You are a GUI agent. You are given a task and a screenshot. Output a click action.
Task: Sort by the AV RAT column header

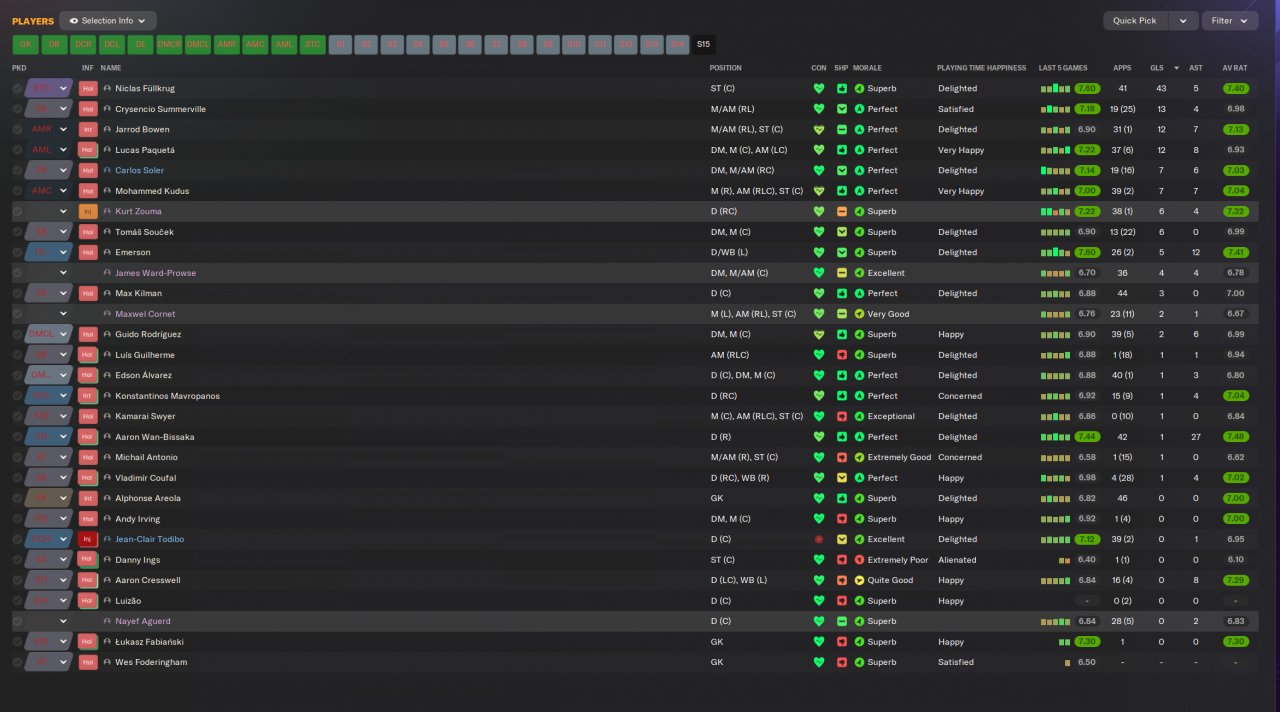point(1235,68)
